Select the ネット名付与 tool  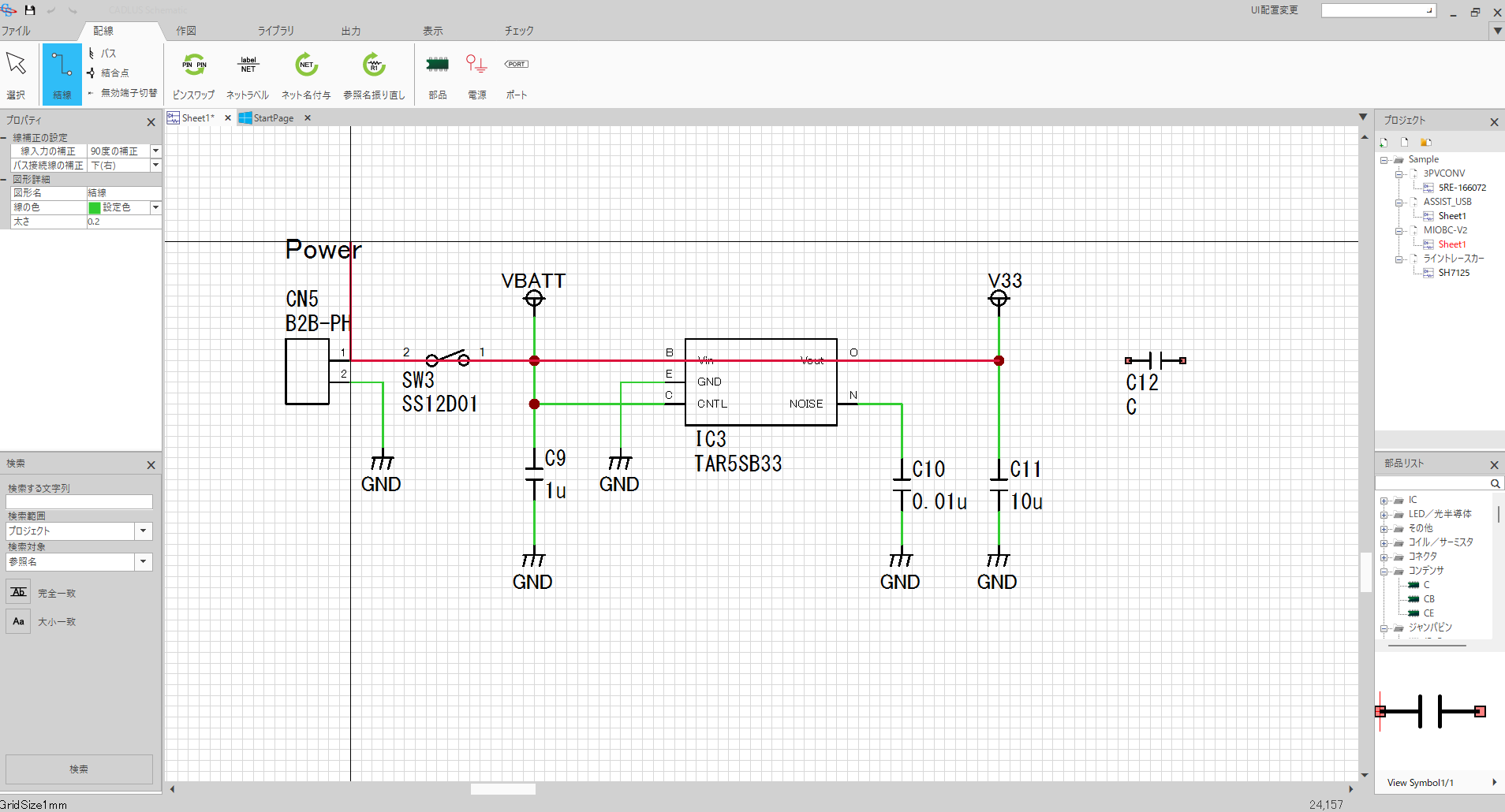[x=306, y=74]
